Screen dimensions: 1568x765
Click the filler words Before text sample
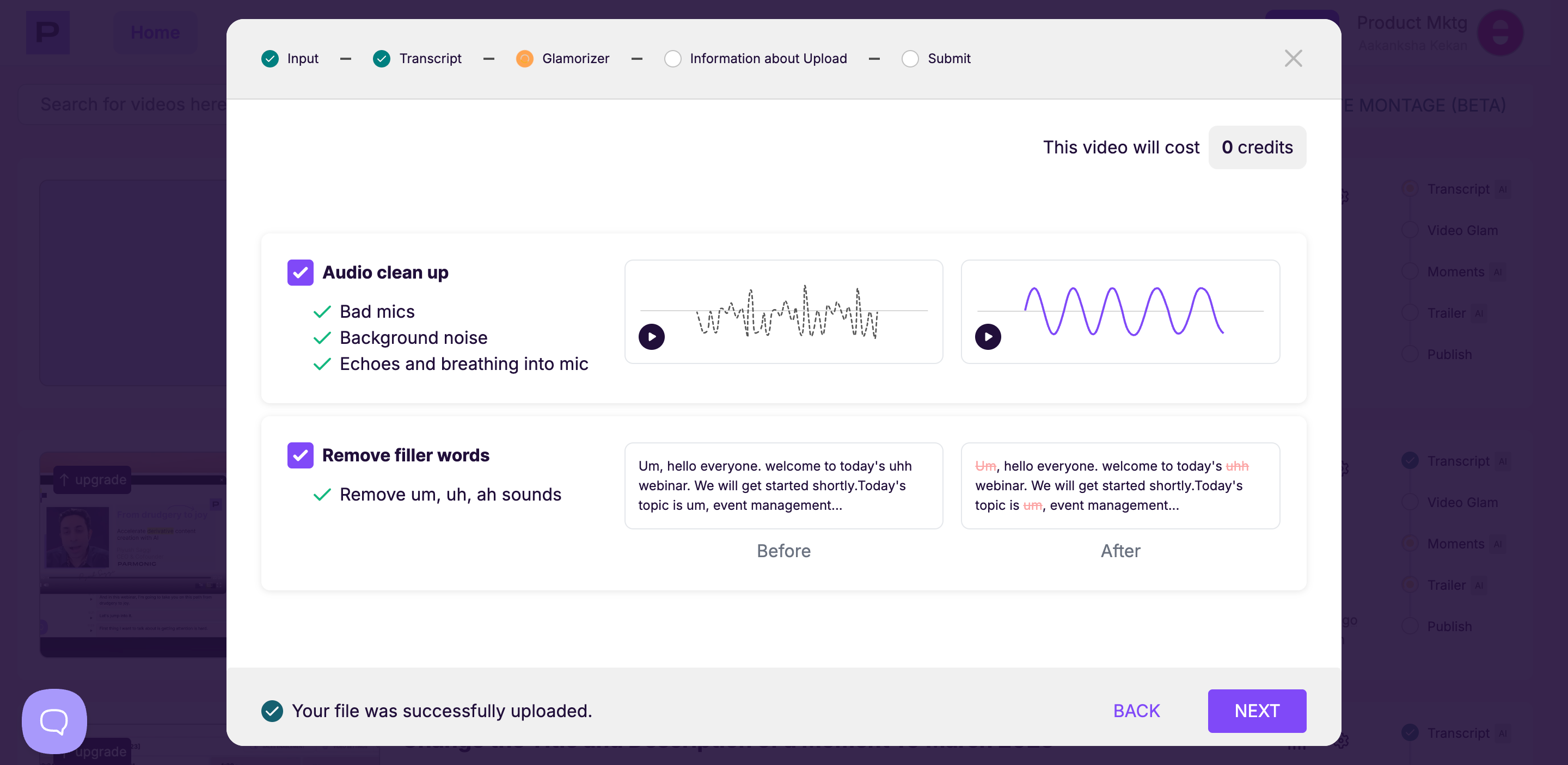point(783,485)
